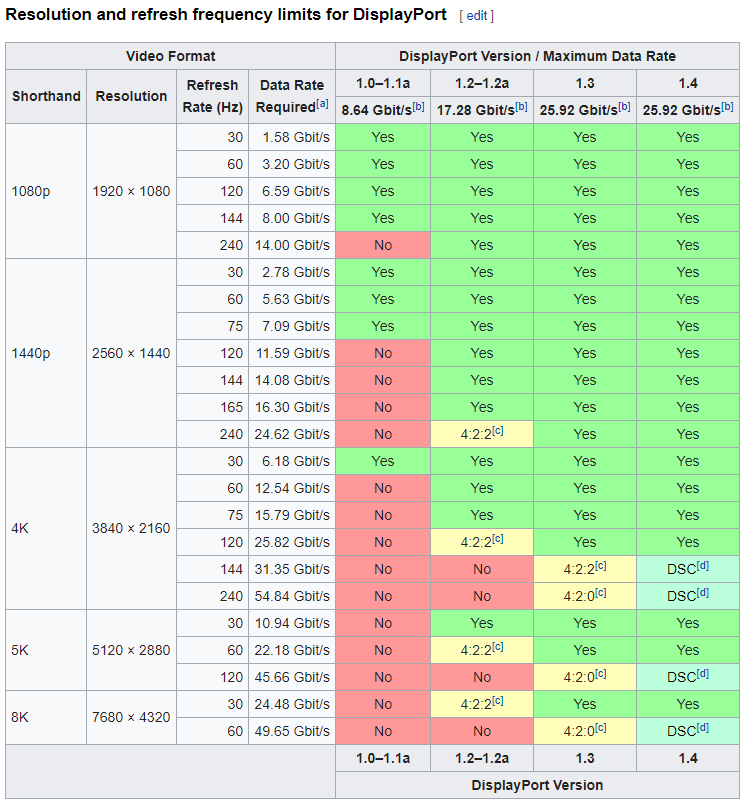744x801 pixels.
Task: Select the 54.84 Gbit/s data rate cell
Action: coord(292,596)
